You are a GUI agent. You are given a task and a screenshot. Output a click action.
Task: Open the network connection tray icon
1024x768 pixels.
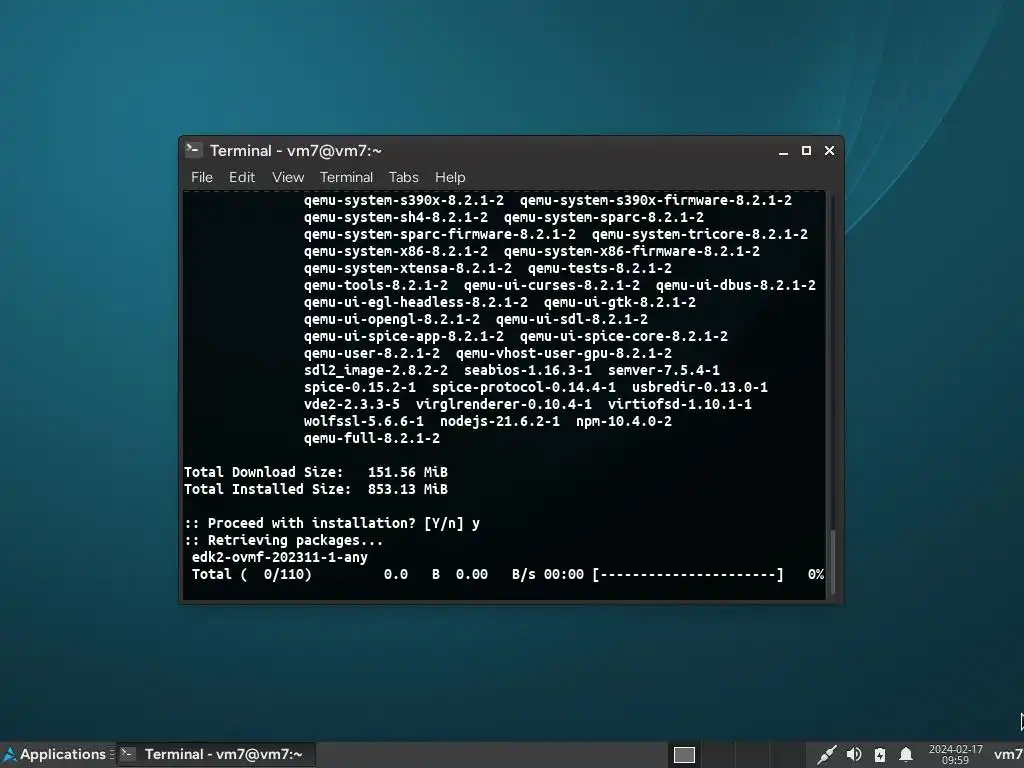[x=826, y=755]
